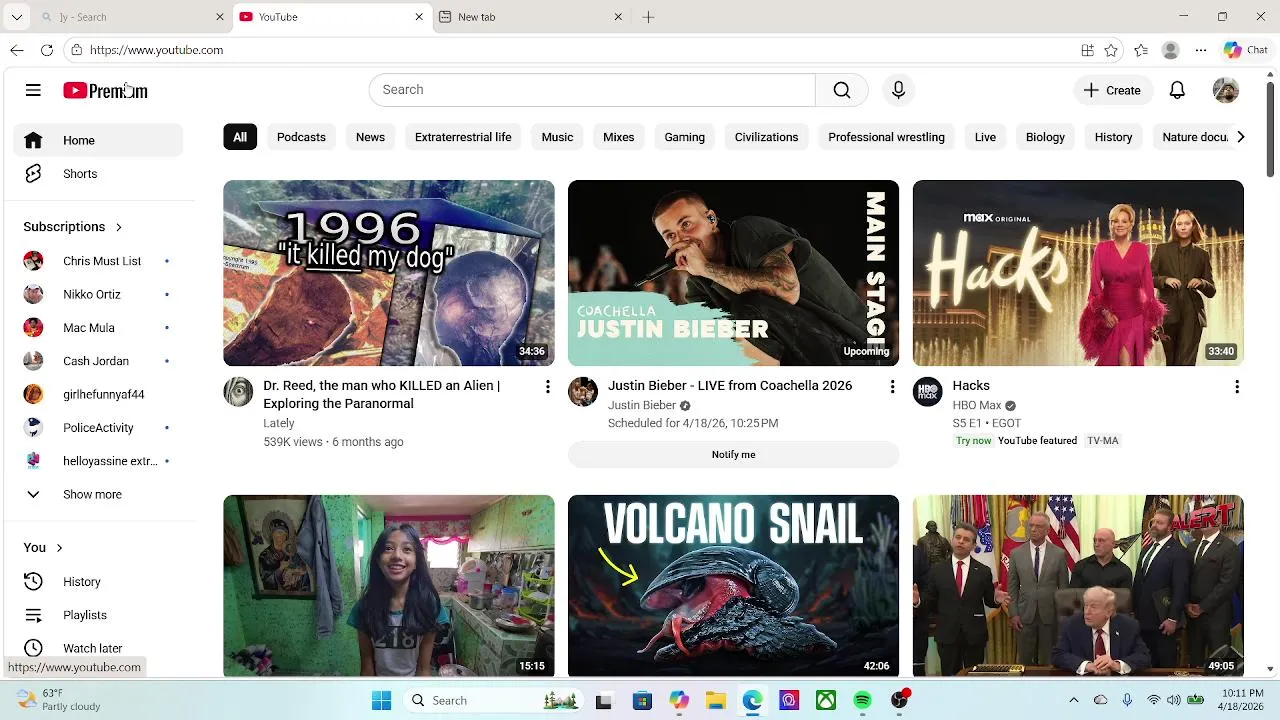The height and width of the screenshot is (720, 1280).
Task: Open the Xbox app from taskbar
Action: coord(825,701)
